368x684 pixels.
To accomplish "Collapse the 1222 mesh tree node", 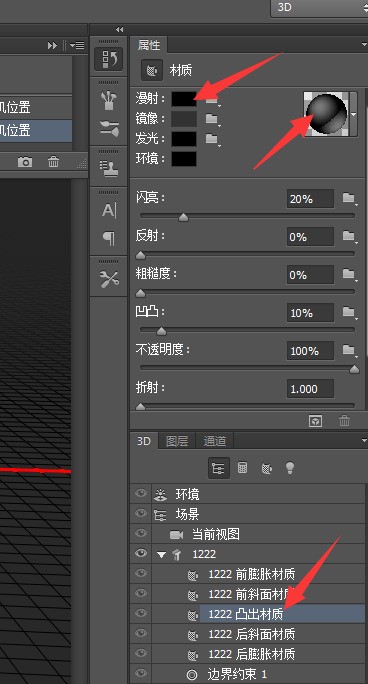I will pyautogui.click(x=162, y=554).
